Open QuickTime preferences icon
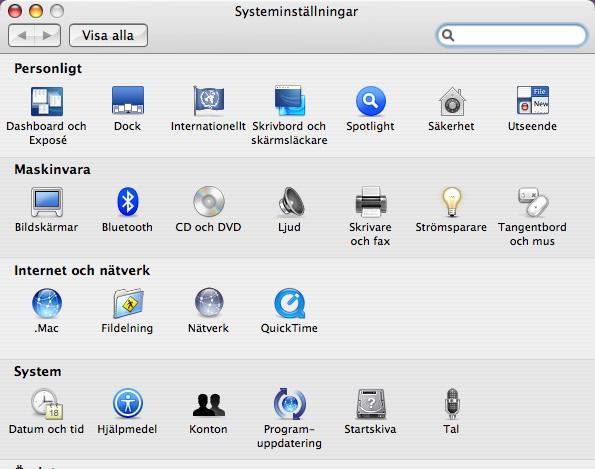Screen dimensions: 595x469 (290, 303)
